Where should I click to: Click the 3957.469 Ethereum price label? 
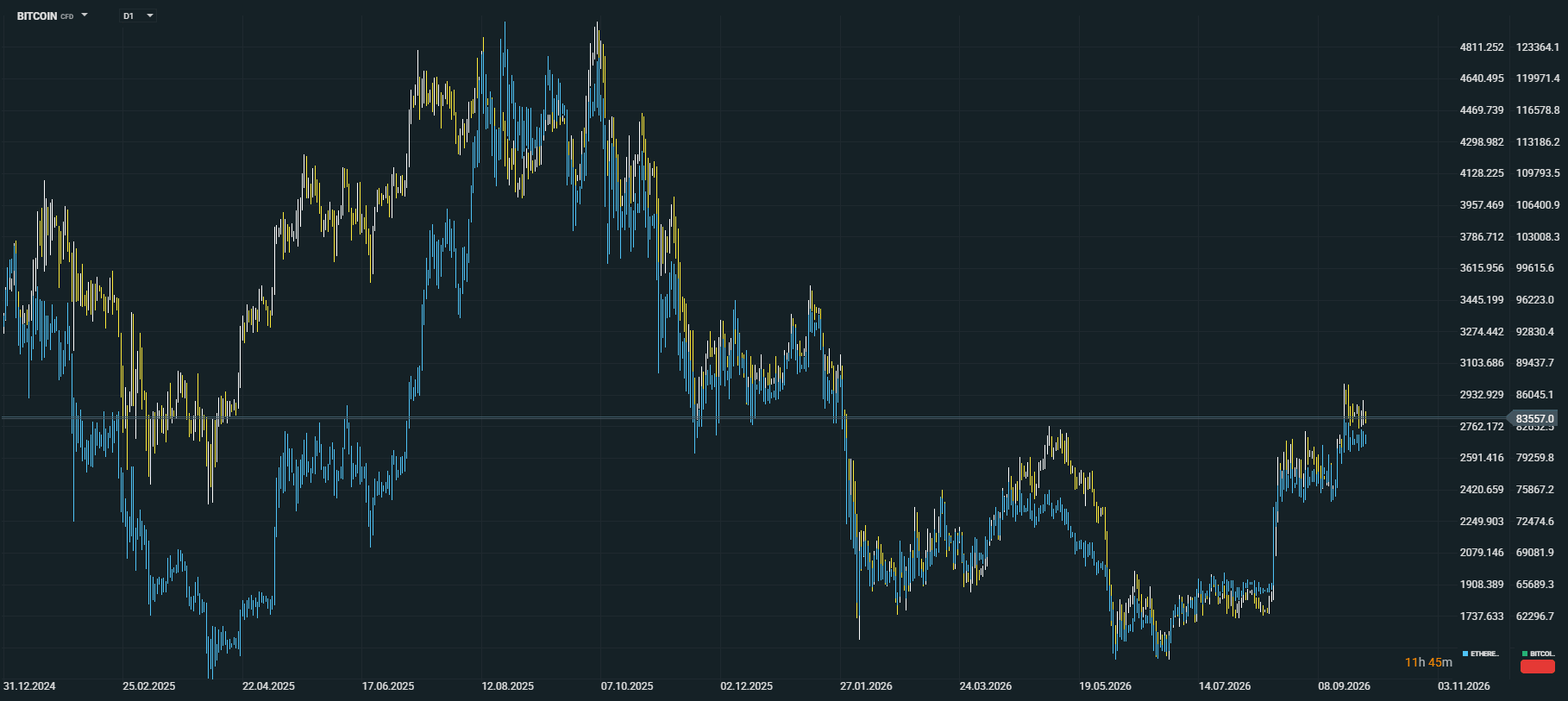coord(1482,205)
